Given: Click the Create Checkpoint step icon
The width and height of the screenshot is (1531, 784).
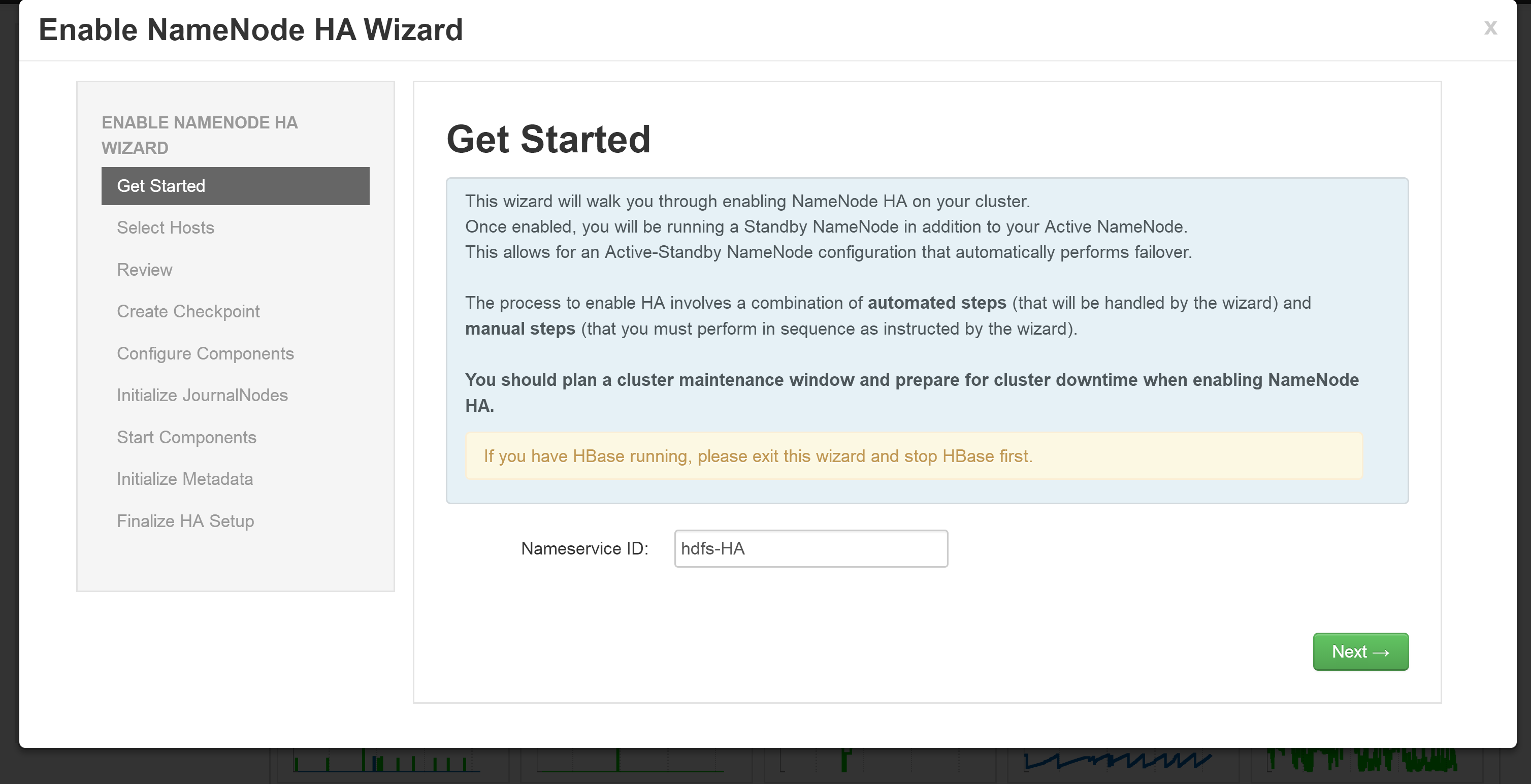Looking at the screenshot, I should 188,311.
